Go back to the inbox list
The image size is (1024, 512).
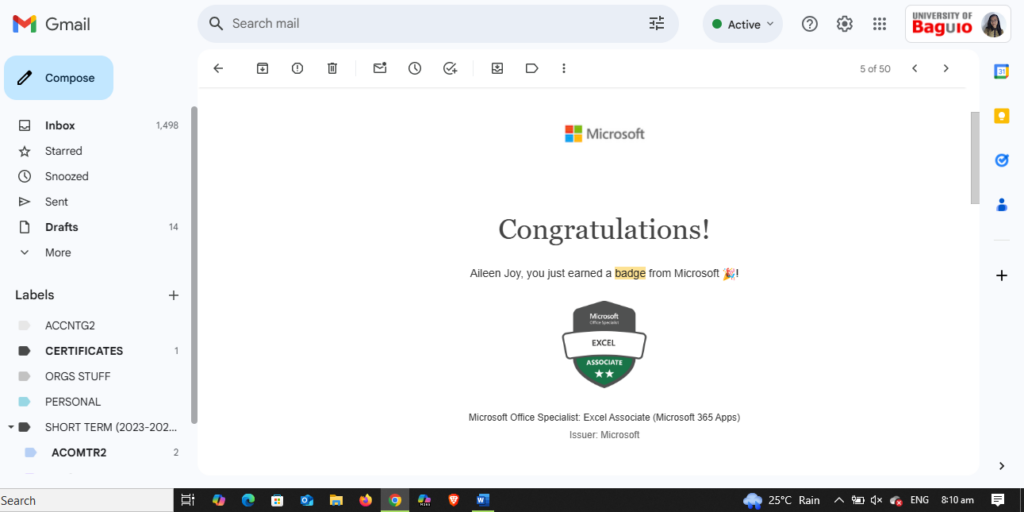pos(218,68)
